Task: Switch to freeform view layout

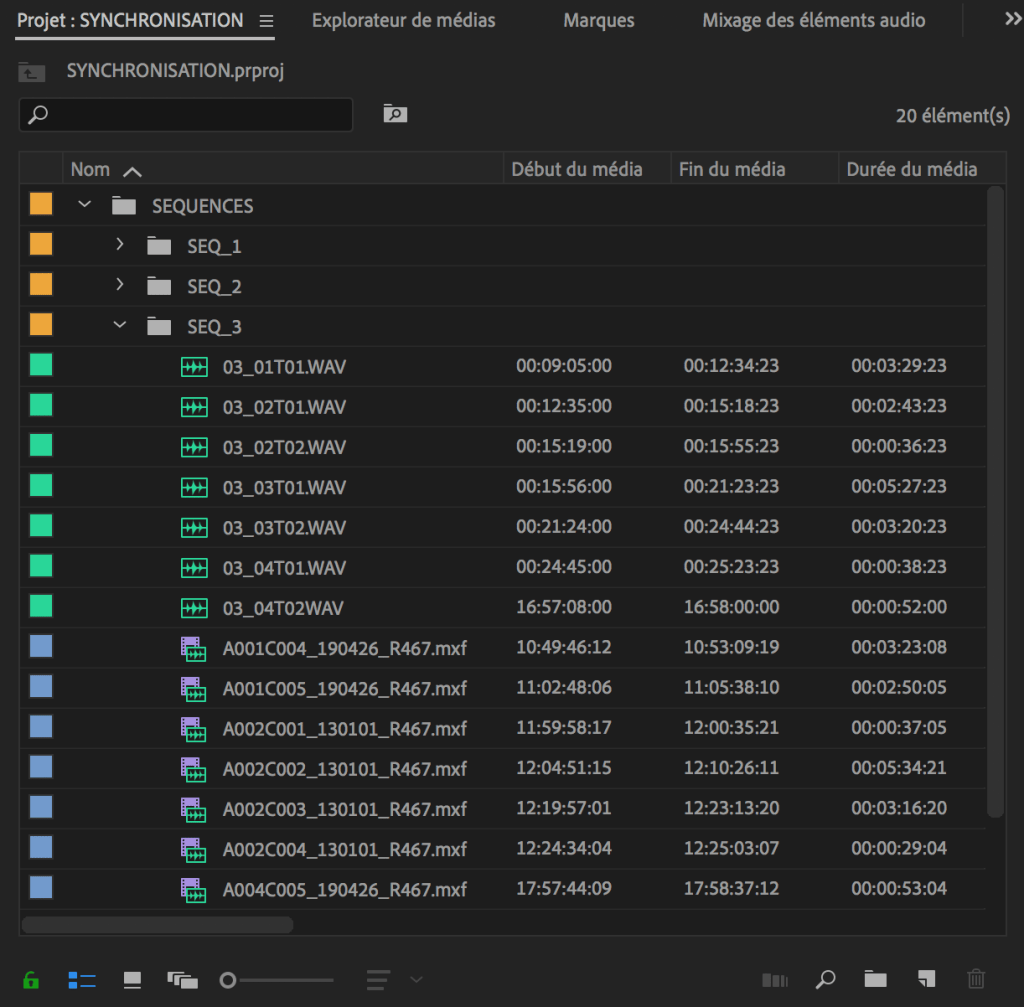Action: pos(182,980)
